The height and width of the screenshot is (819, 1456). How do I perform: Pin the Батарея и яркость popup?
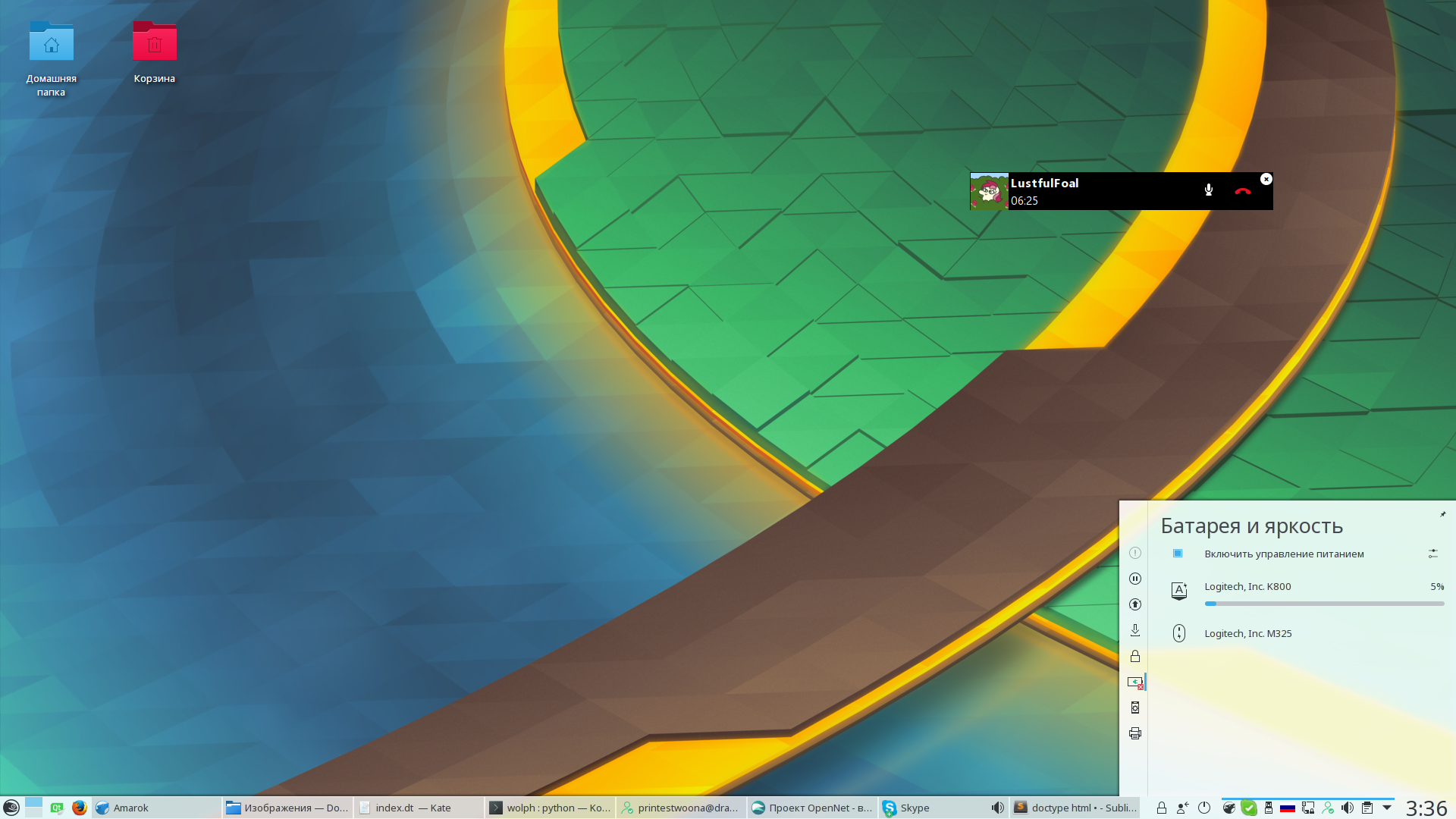click(1442, 514)
